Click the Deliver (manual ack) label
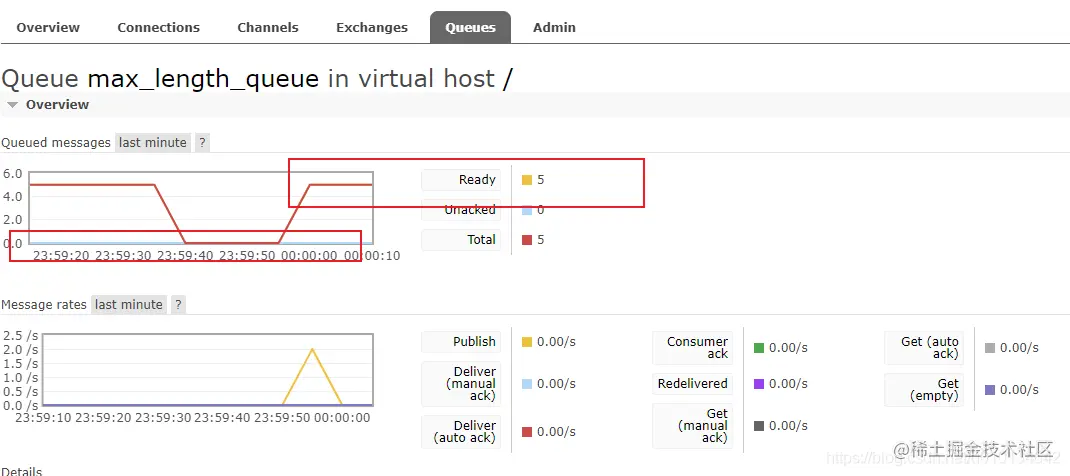 tap(461, 384)
